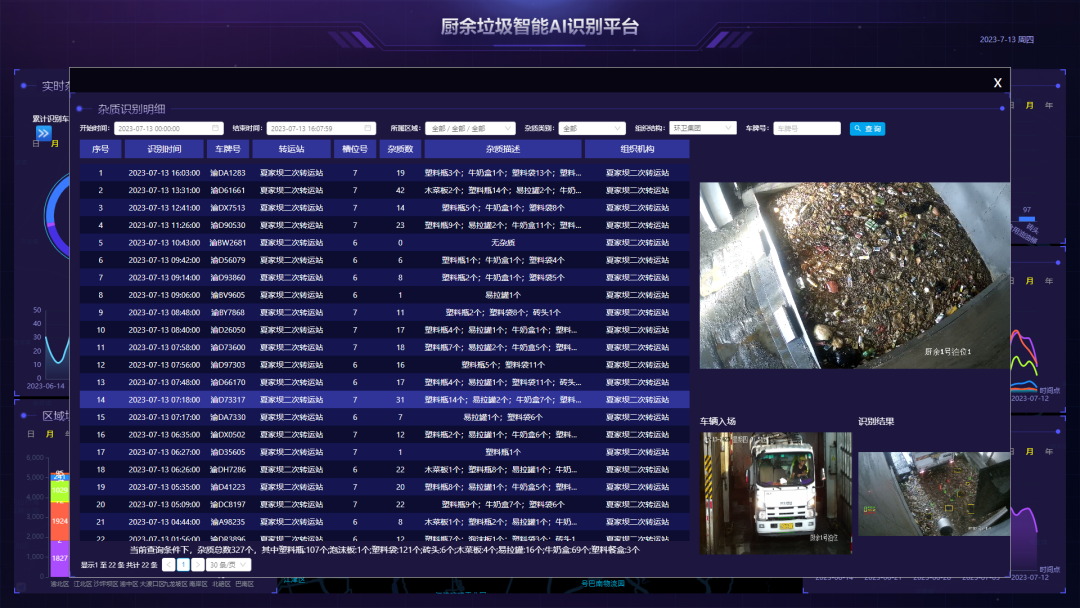Click the 开始时间 date input
This screenshot has height=608, width=1080.
click(x=169, y=128)
